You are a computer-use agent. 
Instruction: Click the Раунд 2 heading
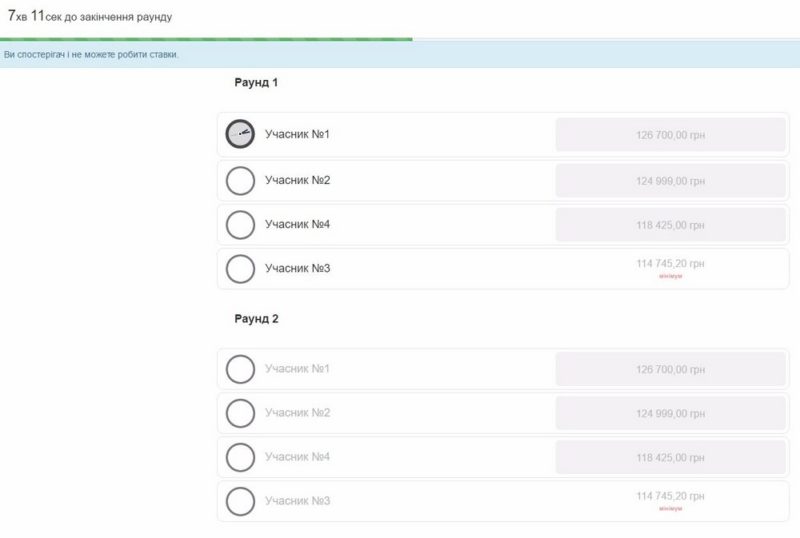pyautogui.click(x=256, y=319)
